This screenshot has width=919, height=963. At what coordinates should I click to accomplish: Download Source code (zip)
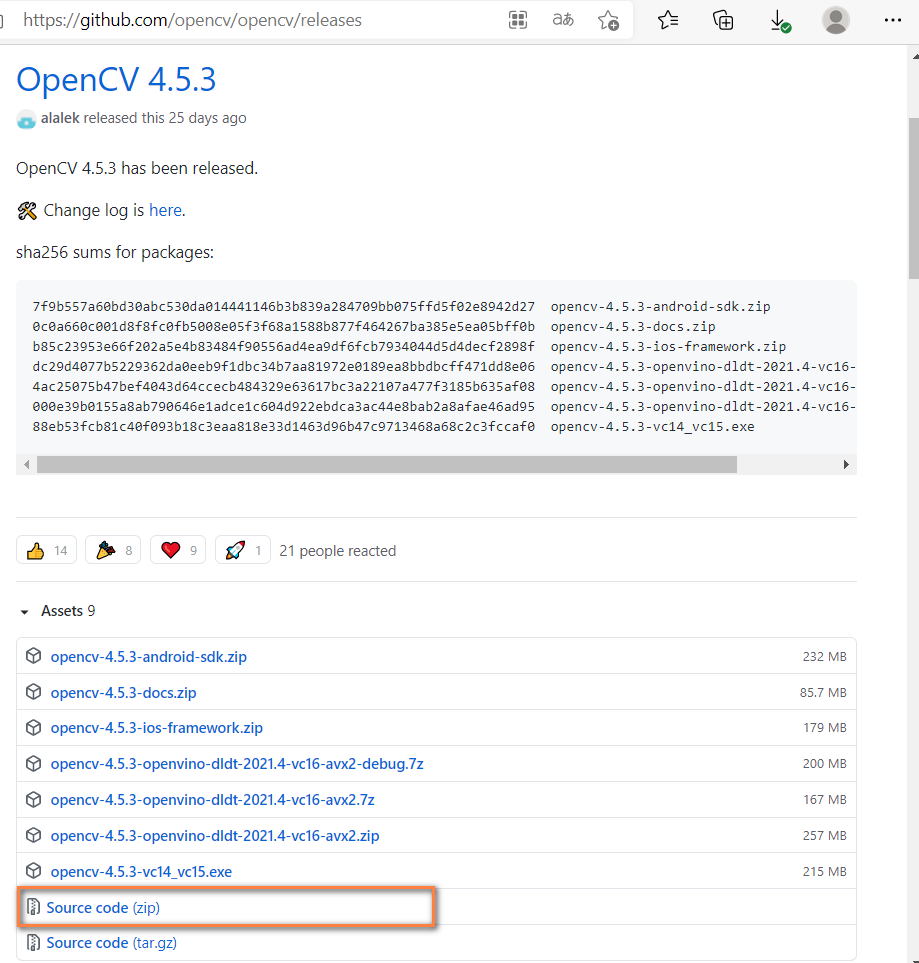[x=103, y=908]
